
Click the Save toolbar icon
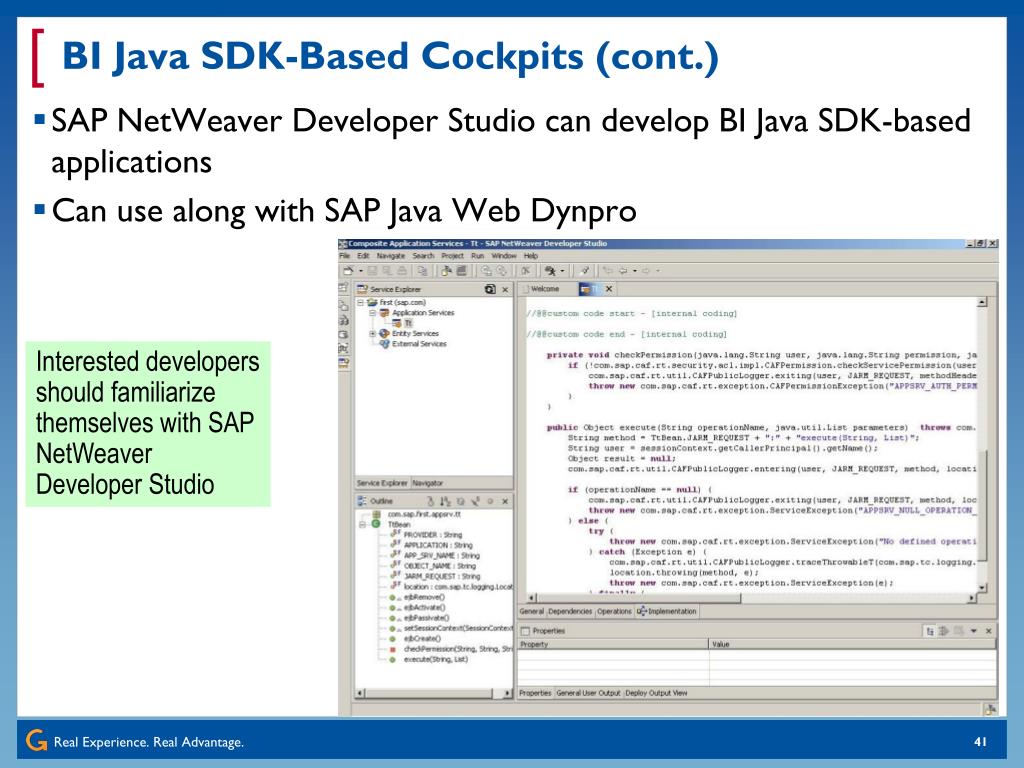coord(372,270)
